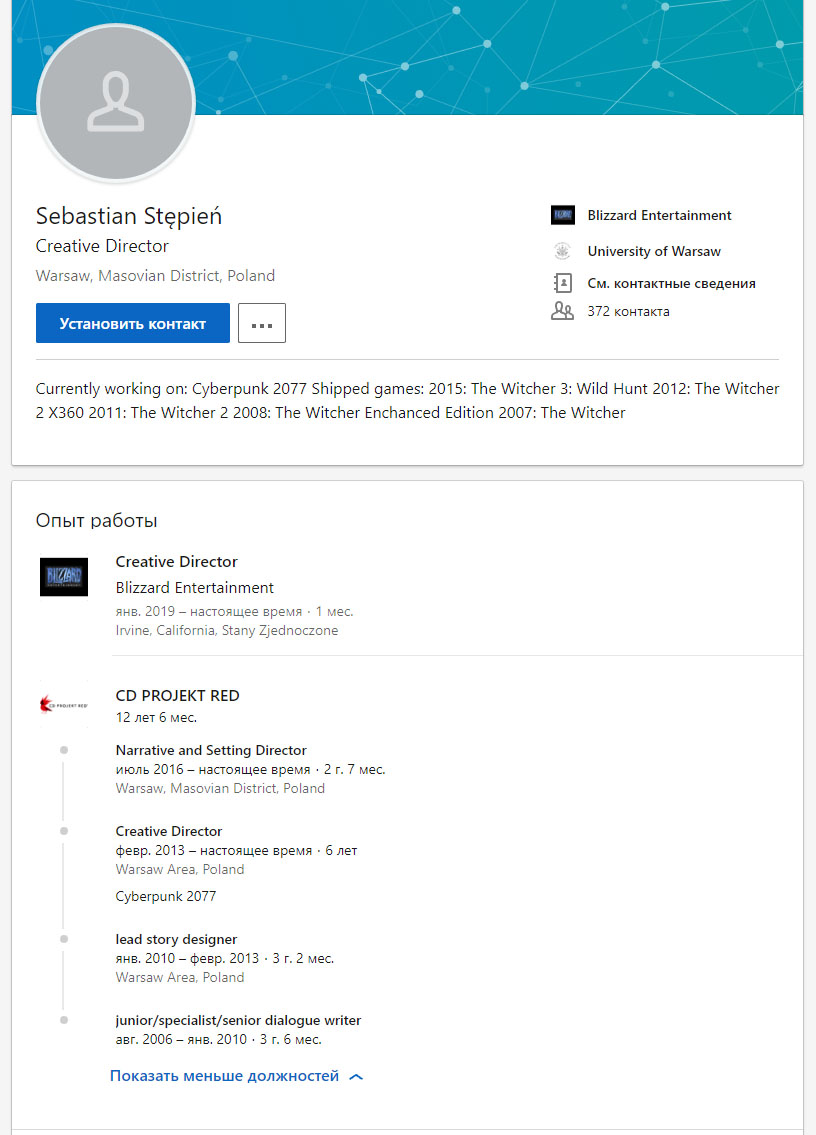Click the location Warsaw, Masovian District, Poland in header

(156, 276)
